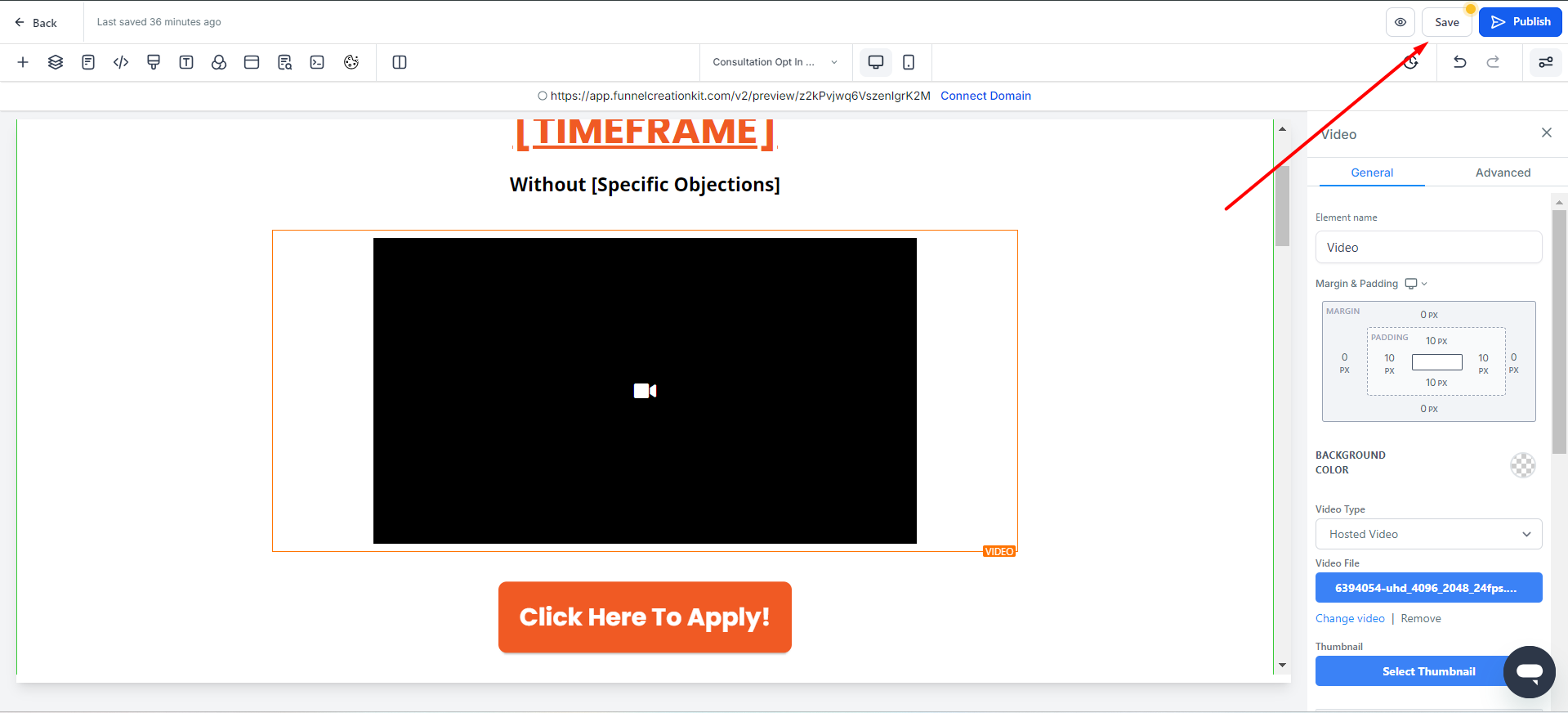
Task: Open the cookie consent settings icon
Action: pyautogui.click(x=351, y=62)
